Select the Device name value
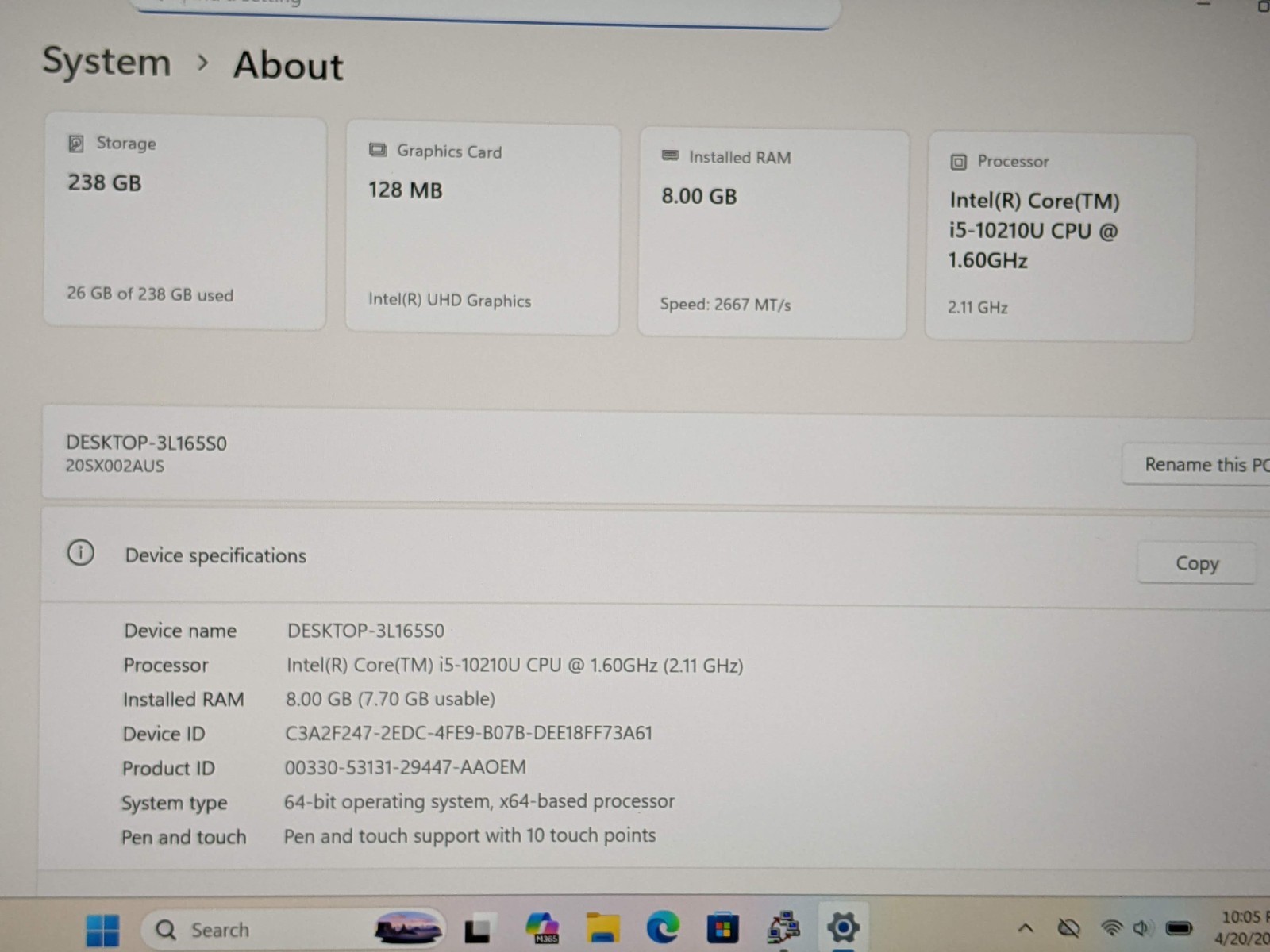The width and height of the screenshot is (1270, 952). (x=365, y=631)
